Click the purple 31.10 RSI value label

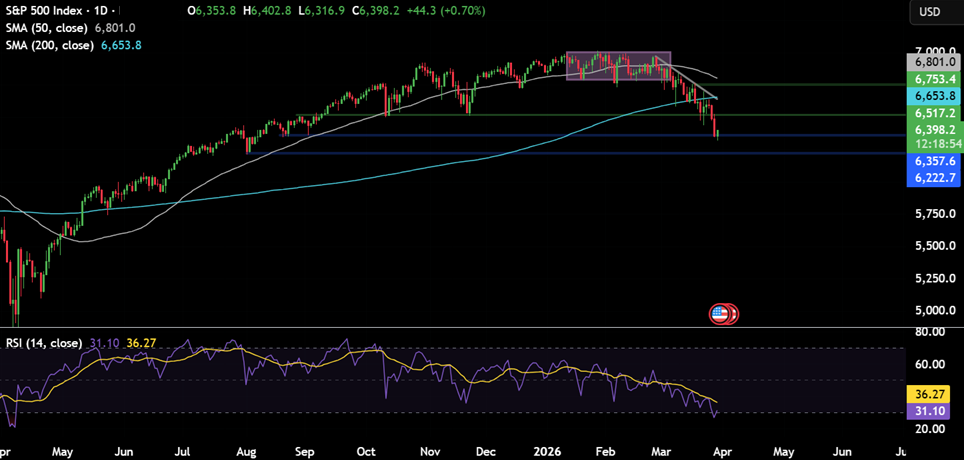934,411
